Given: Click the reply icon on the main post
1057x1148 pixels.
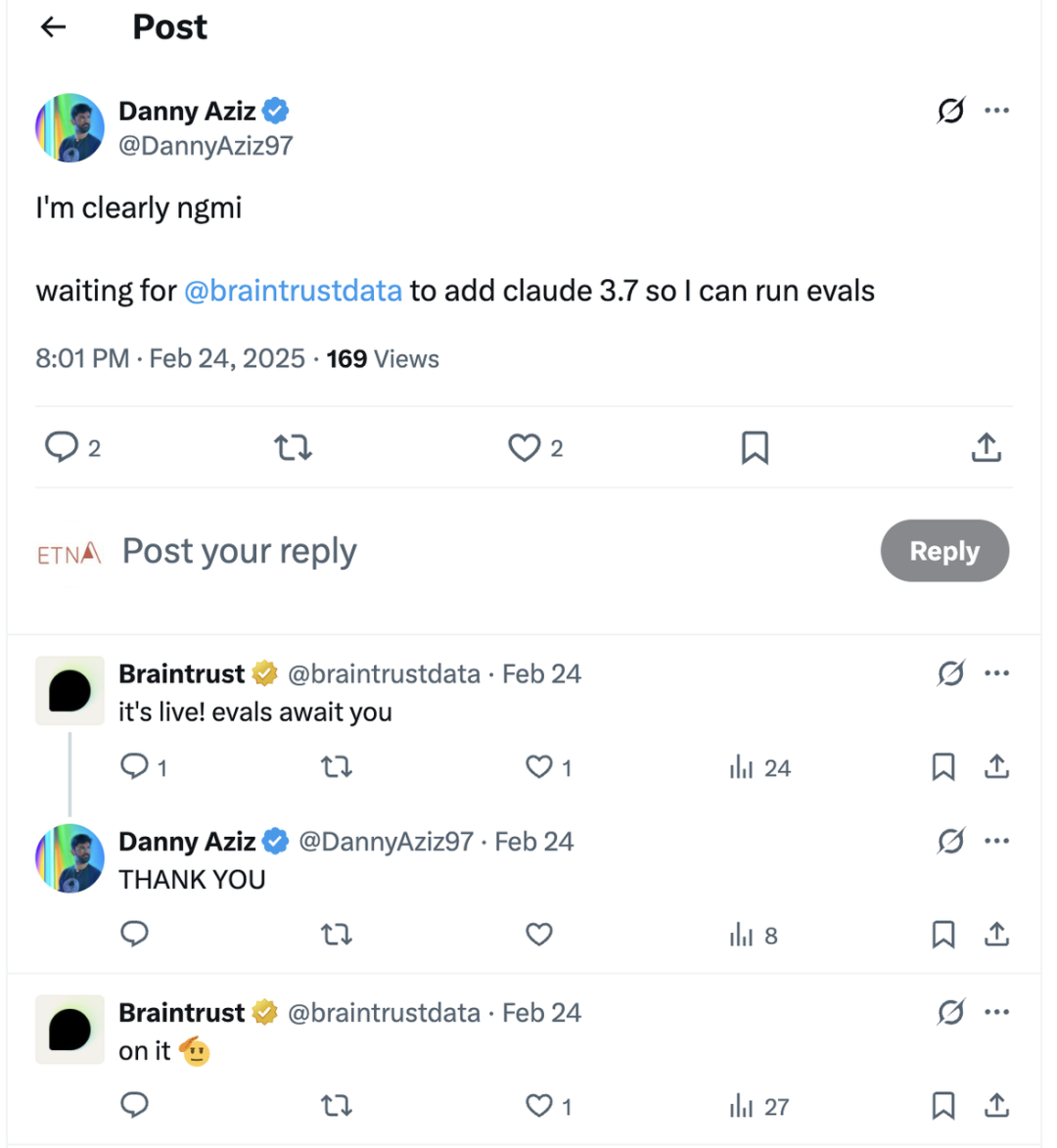Looking at the screenshot, I should coord(61,447).
